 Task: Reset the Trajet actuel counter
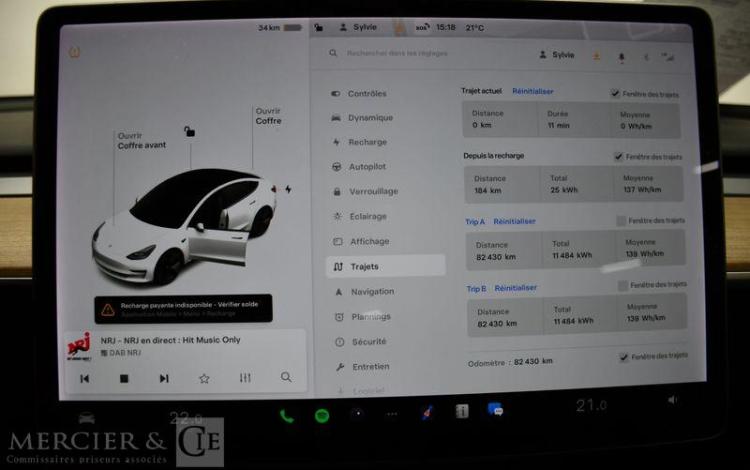coord(533,91)
